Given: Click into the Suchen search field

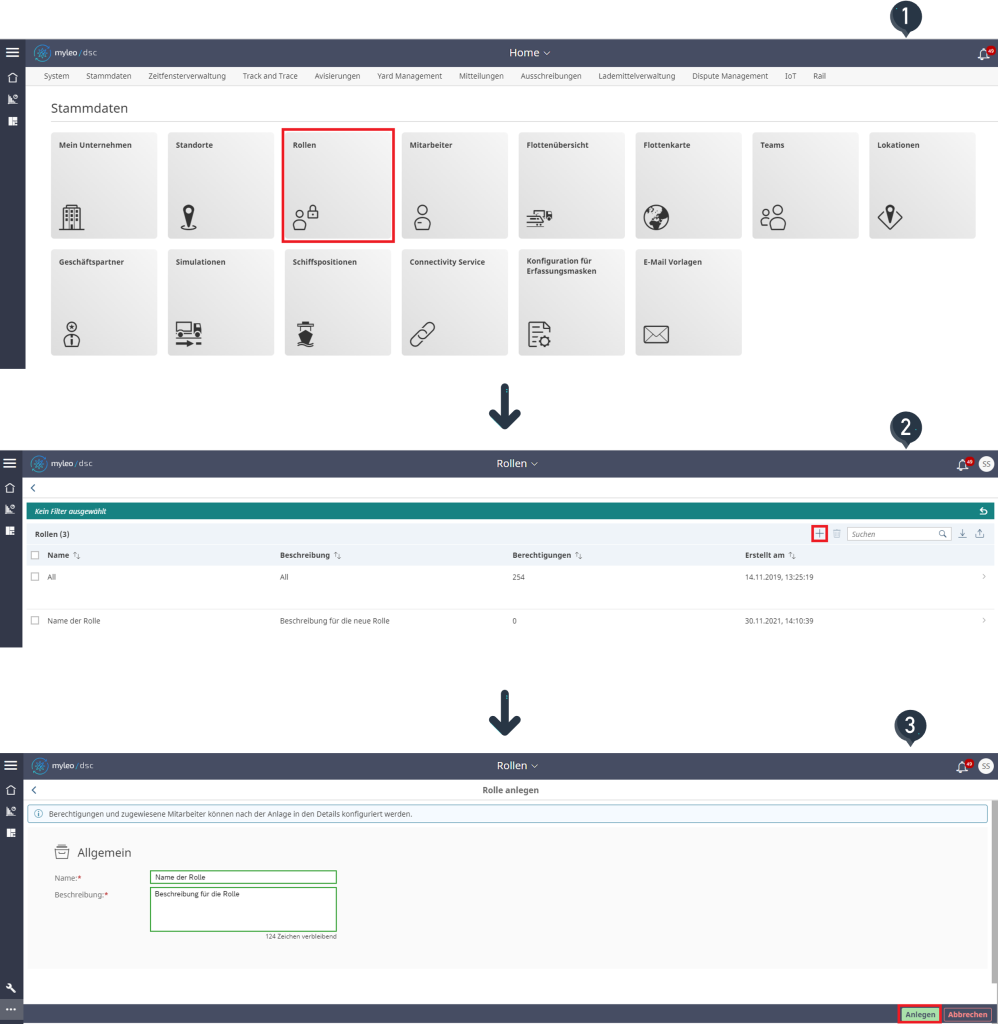Looking at the screenshot, I should pos(898,534).
